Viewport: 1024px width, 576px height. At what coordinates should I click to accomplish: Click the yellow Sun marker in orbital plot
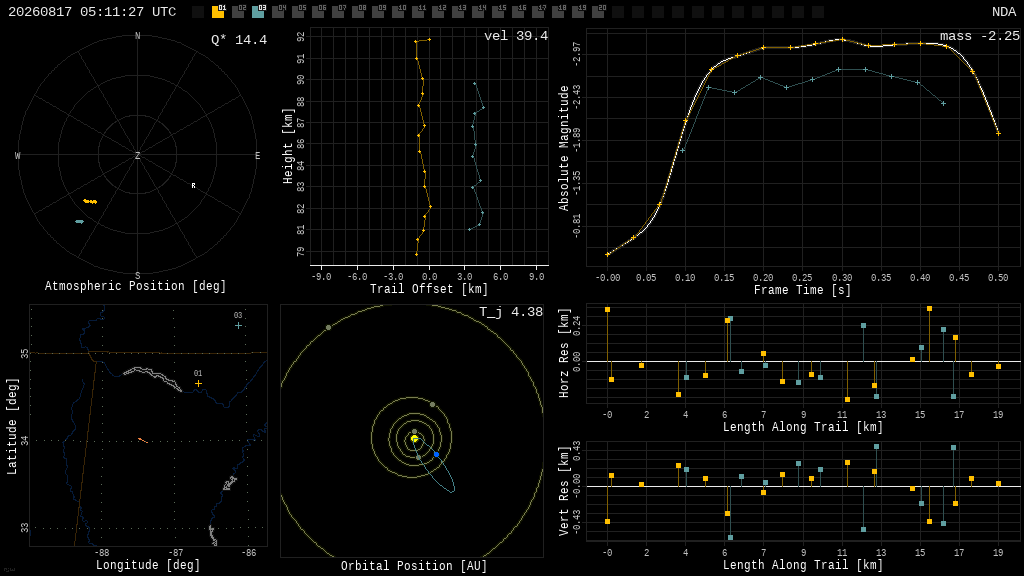pyautogui.click(x=414, y=439)
